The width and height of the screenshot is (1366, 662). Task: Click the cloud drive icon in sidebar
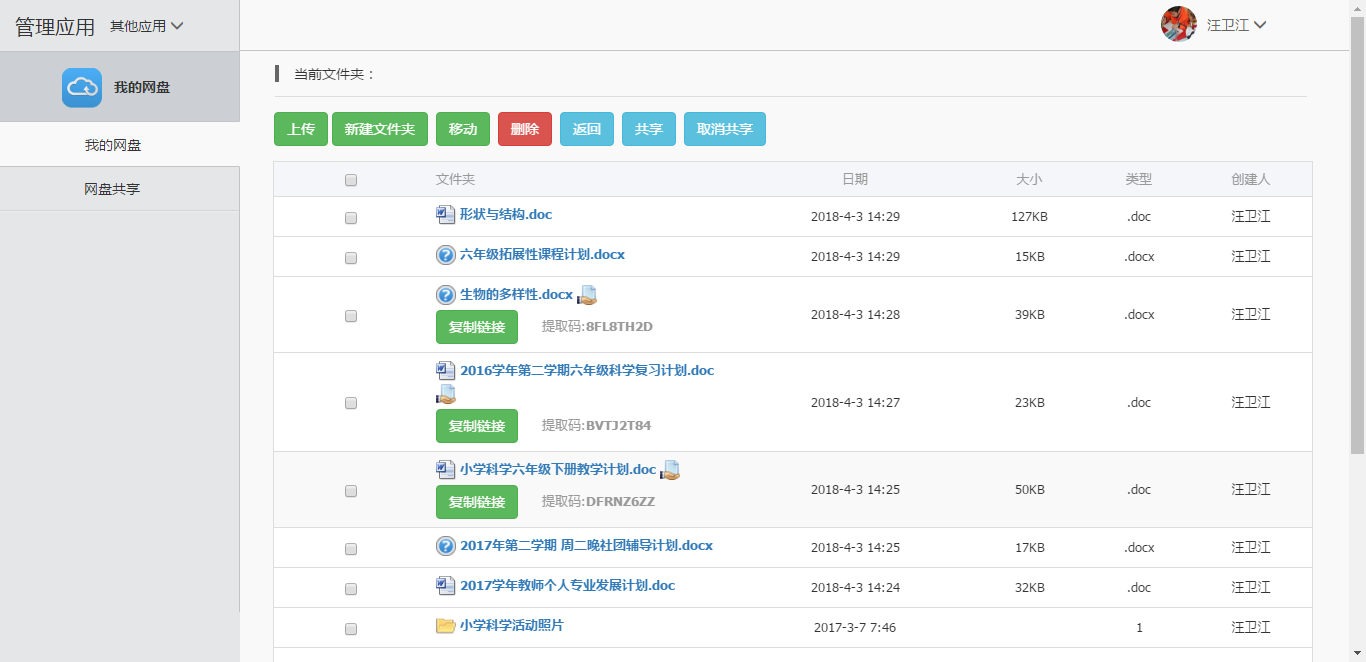click(x=82, y=87)
